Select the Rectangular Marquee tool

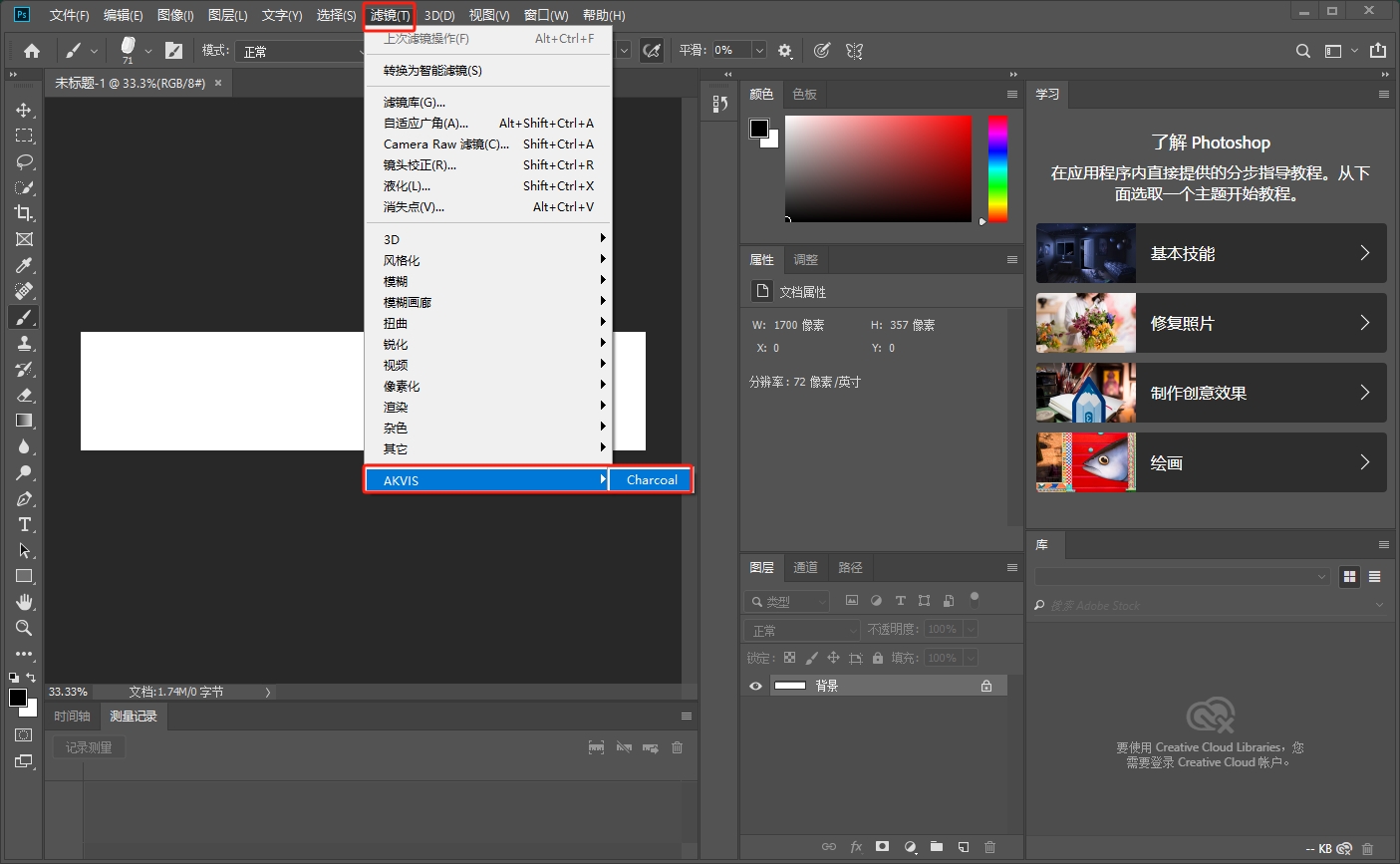click(24, 136)
